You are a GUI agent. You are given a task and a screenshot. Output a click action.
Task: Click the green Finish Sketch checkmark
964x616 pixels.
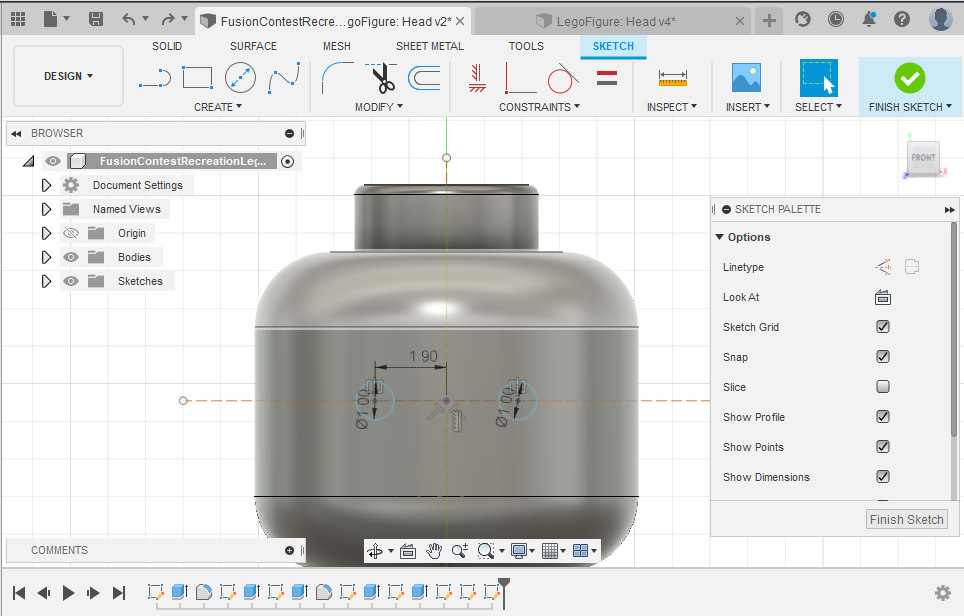click(910, 78)
